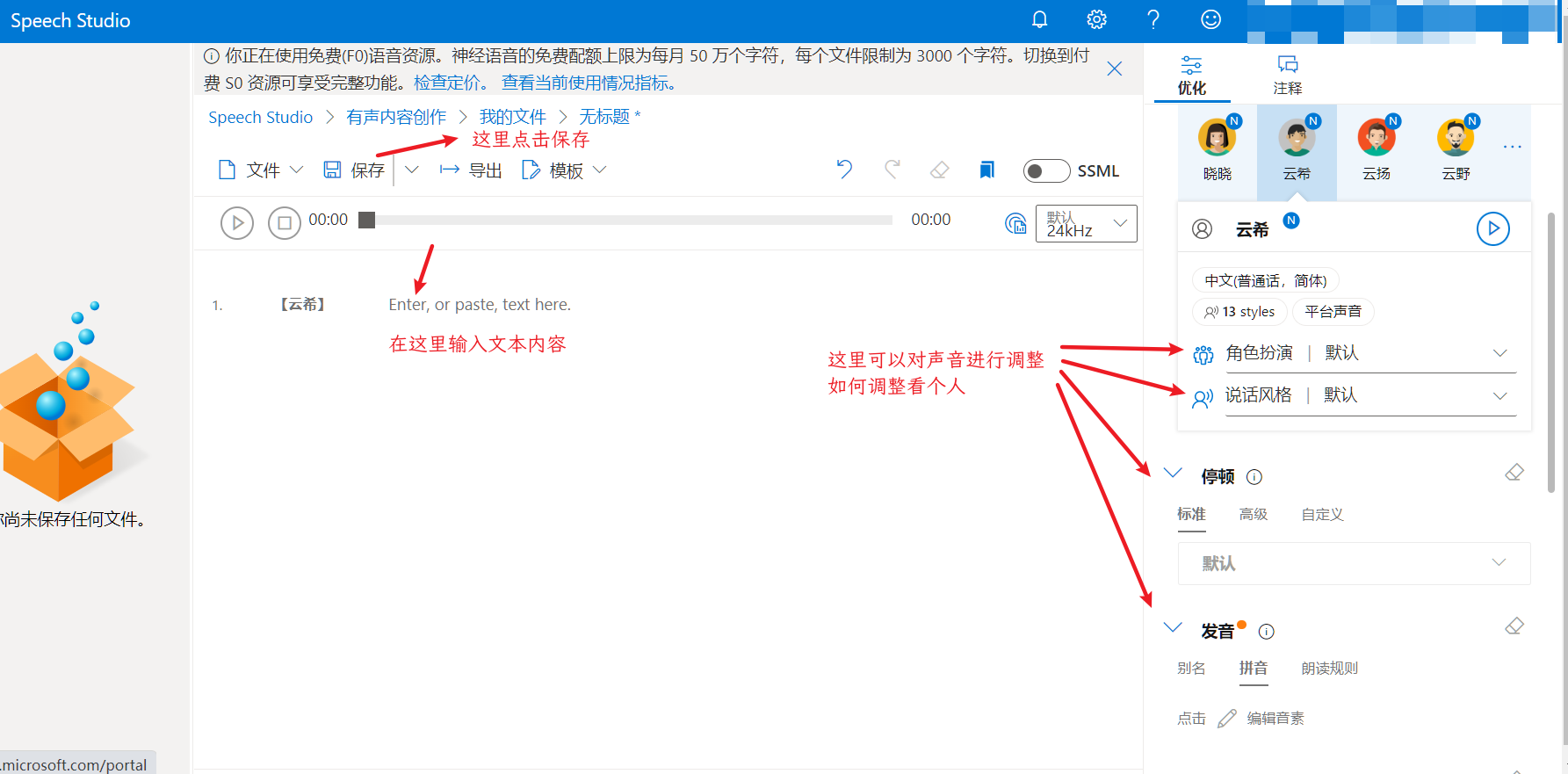This screenshot has width=1568, height=774.
Task: Click the 平台声音 tag
Action: (1333, 312)
